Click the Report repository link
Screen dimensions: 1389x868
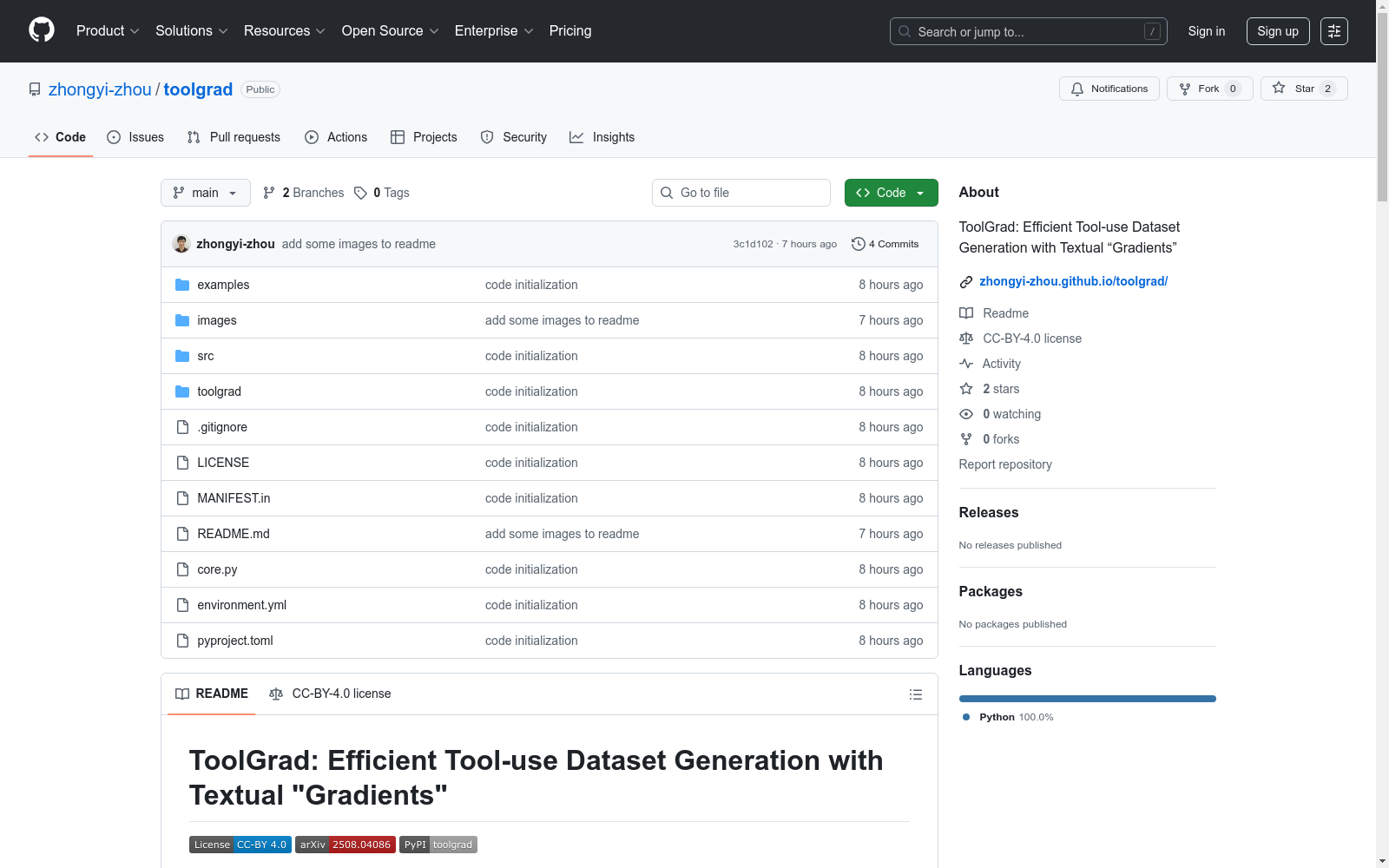[x=1005, y=464]
